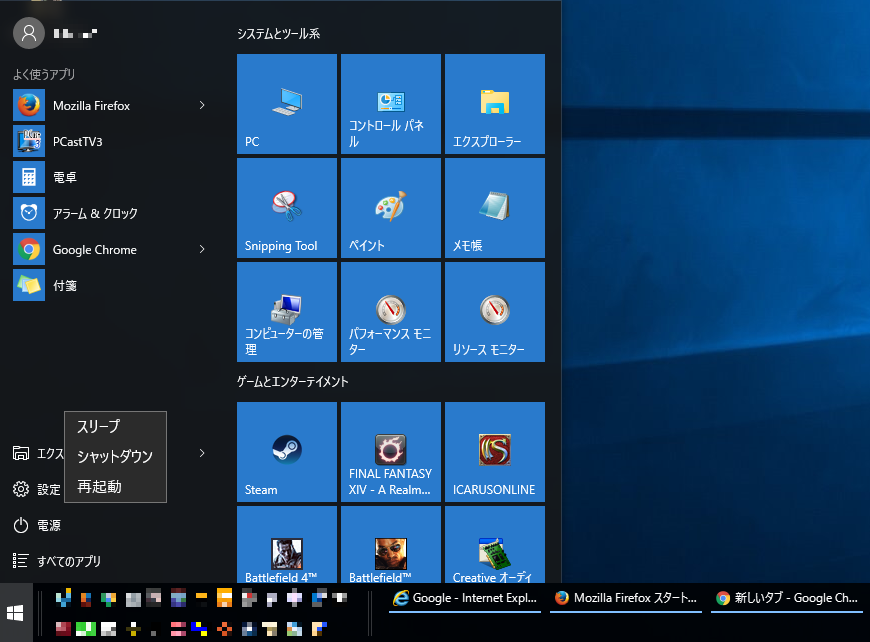
Task: Switch to 新しいタブ - Google Chrome taskbar window
Action: [x=787, y=598]
